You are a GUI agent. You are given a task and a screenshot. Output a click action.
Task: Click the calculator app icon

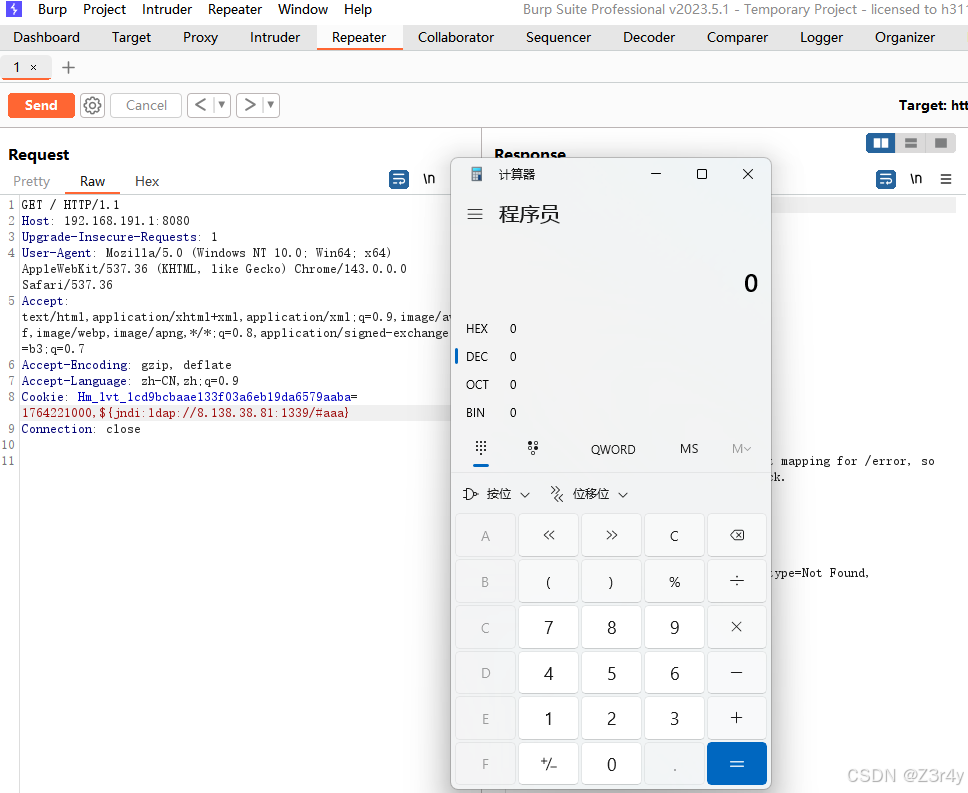477,175
